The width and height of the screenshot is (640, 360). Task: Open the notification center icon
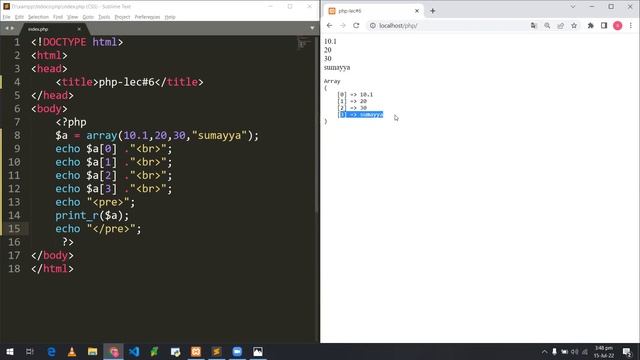[x=627, y=351]
